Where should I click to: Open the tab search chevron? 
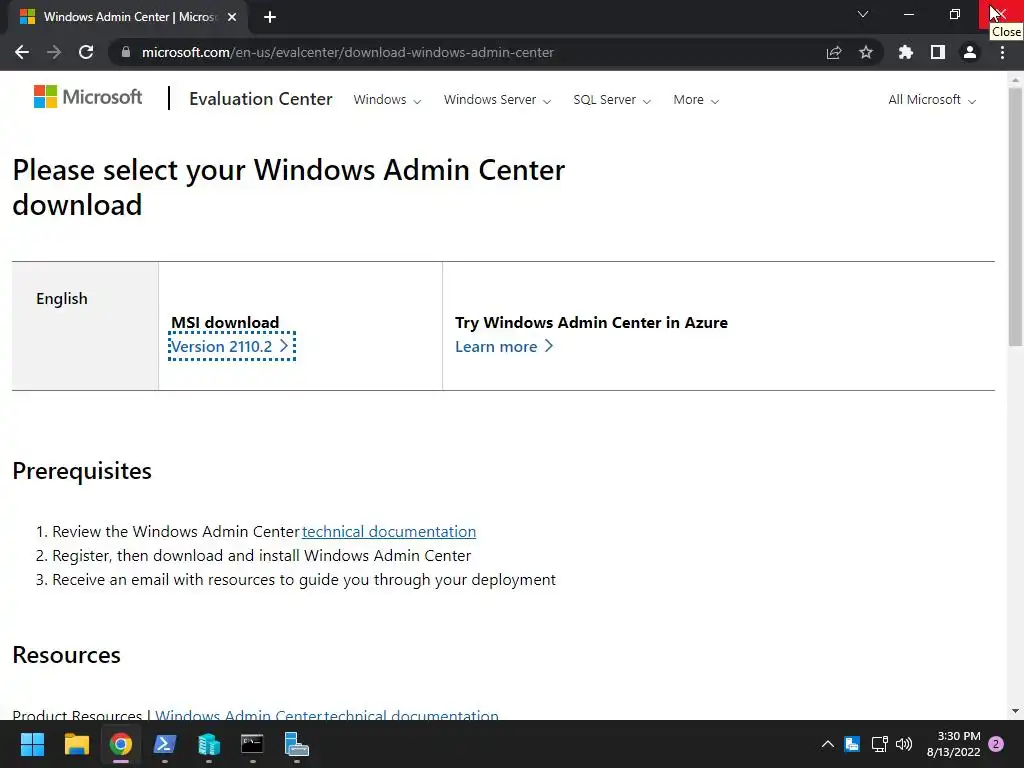pos(863,14)
